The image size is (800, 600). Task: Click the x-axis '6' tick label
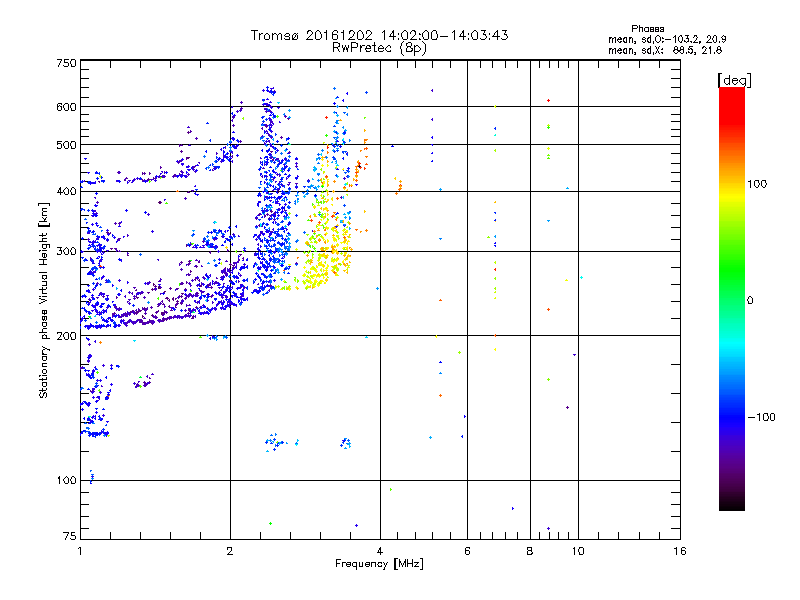(467, 551)
